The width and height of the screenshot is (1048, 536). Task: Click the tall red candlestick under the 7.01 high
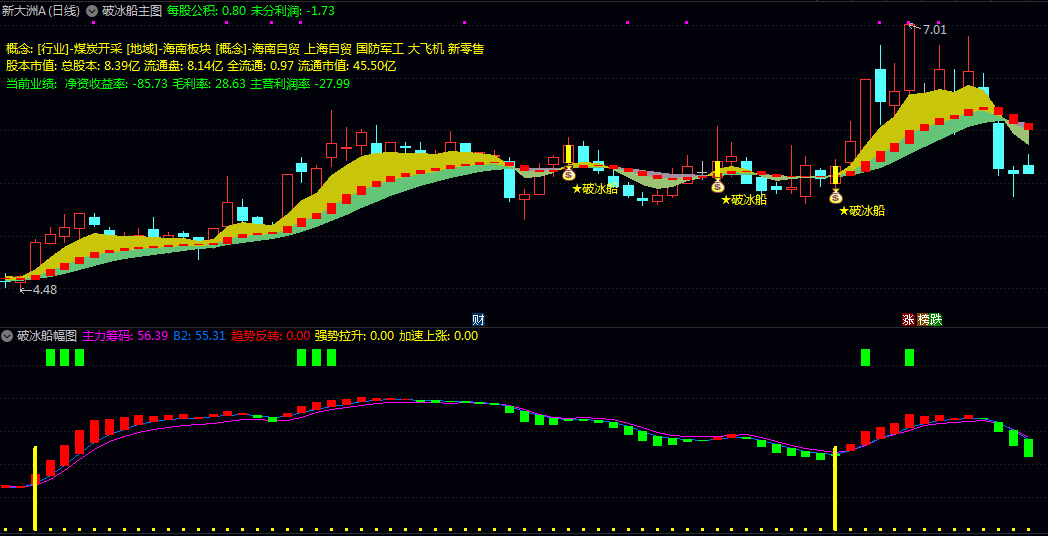point(909,57)
